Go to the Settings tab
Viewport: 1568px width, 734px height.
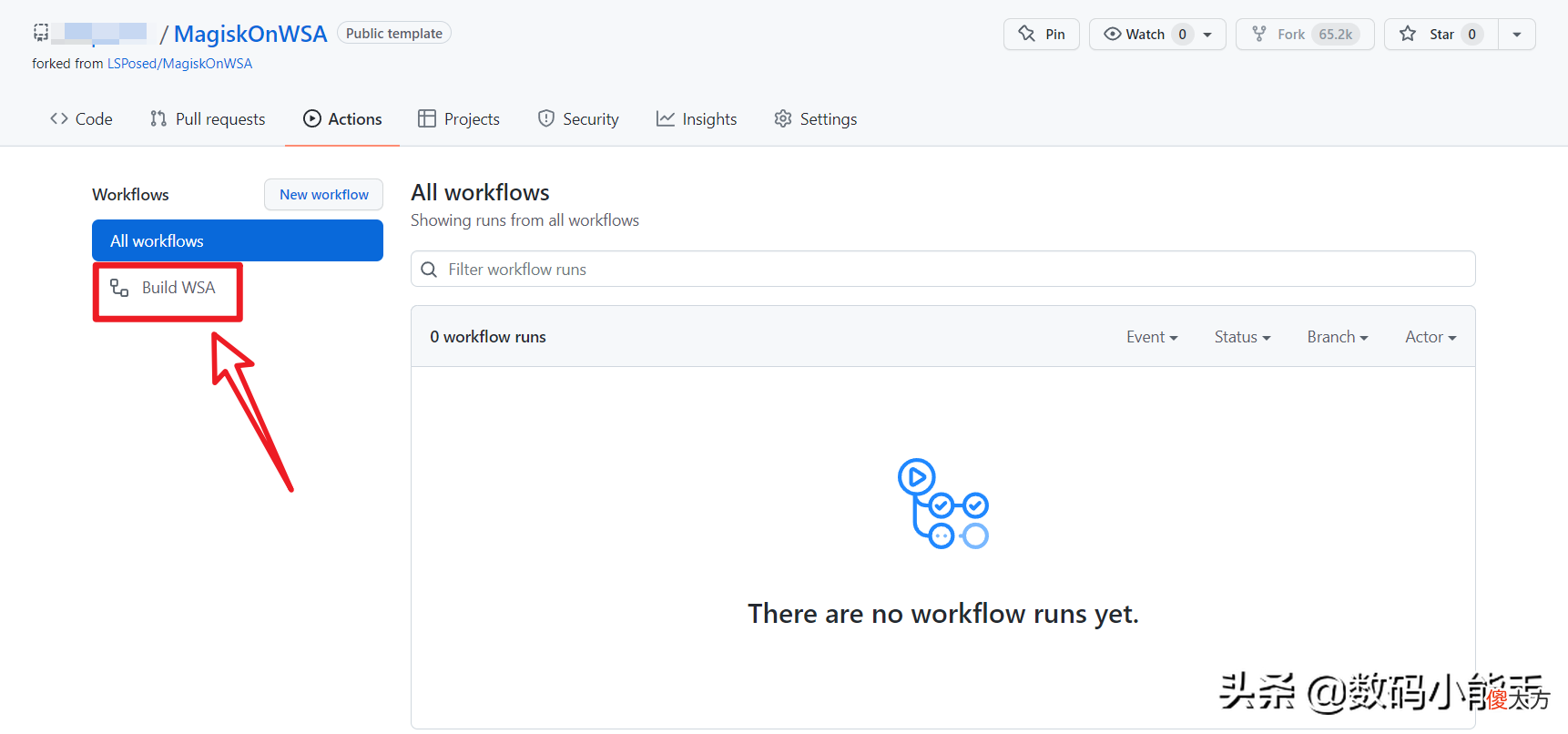pyautogui.click(x=815, y=119)
